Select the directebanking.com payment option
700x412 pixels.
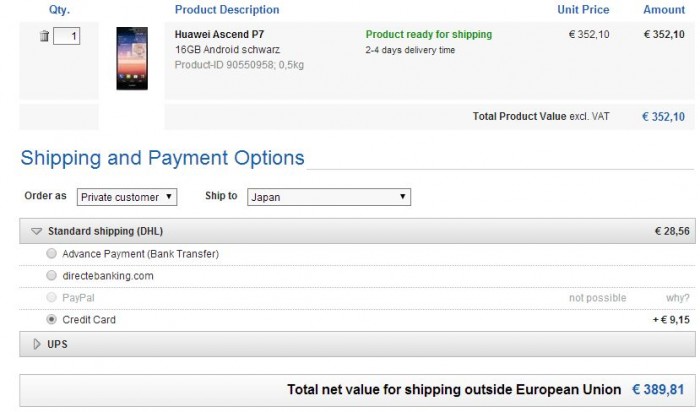tap(52, 275)
